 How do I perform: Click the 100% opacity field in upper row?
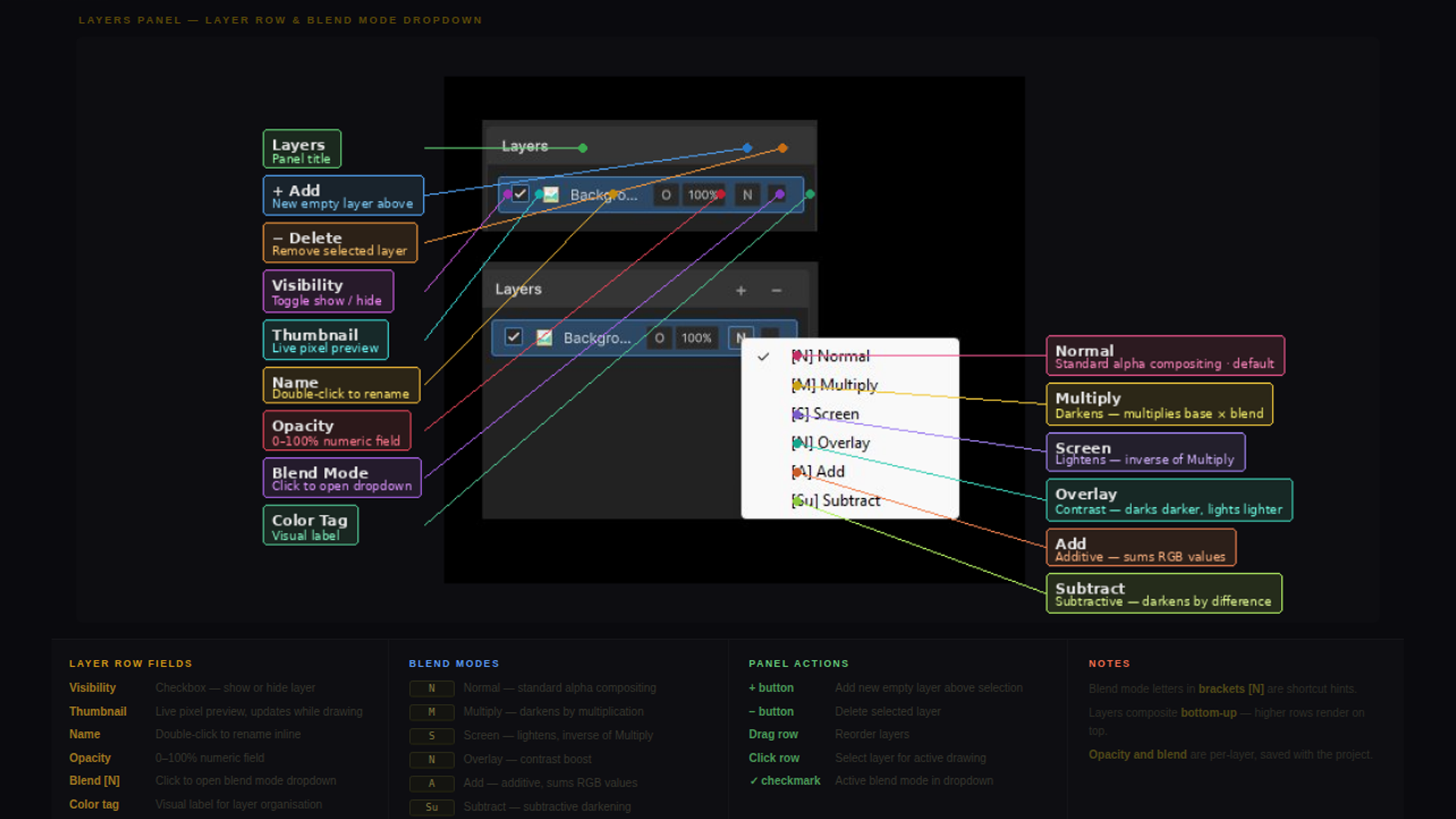pyautogui.click(x=702, y=195)
